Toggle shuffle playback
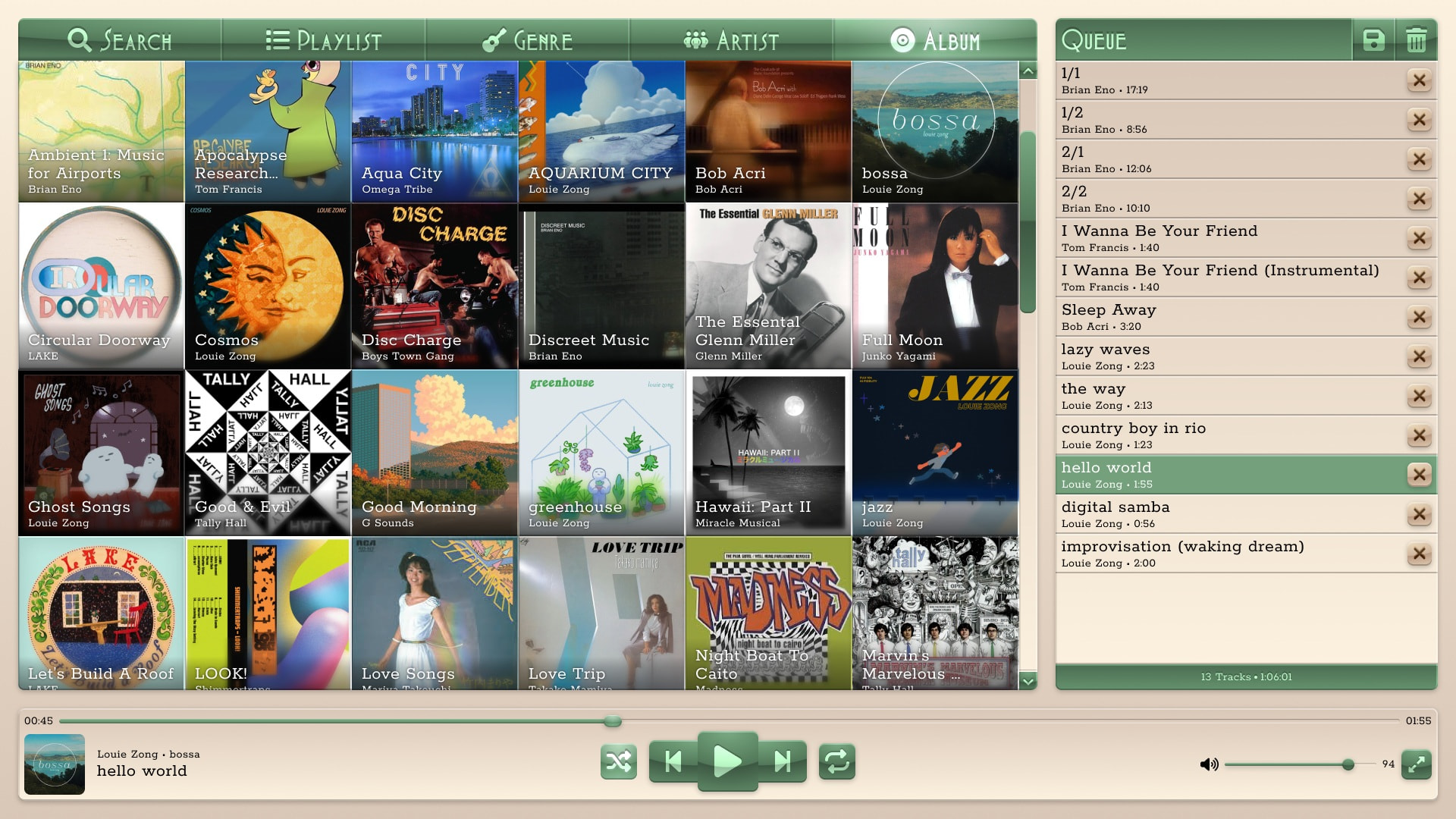1456x819 pixels. coord(619,761)
